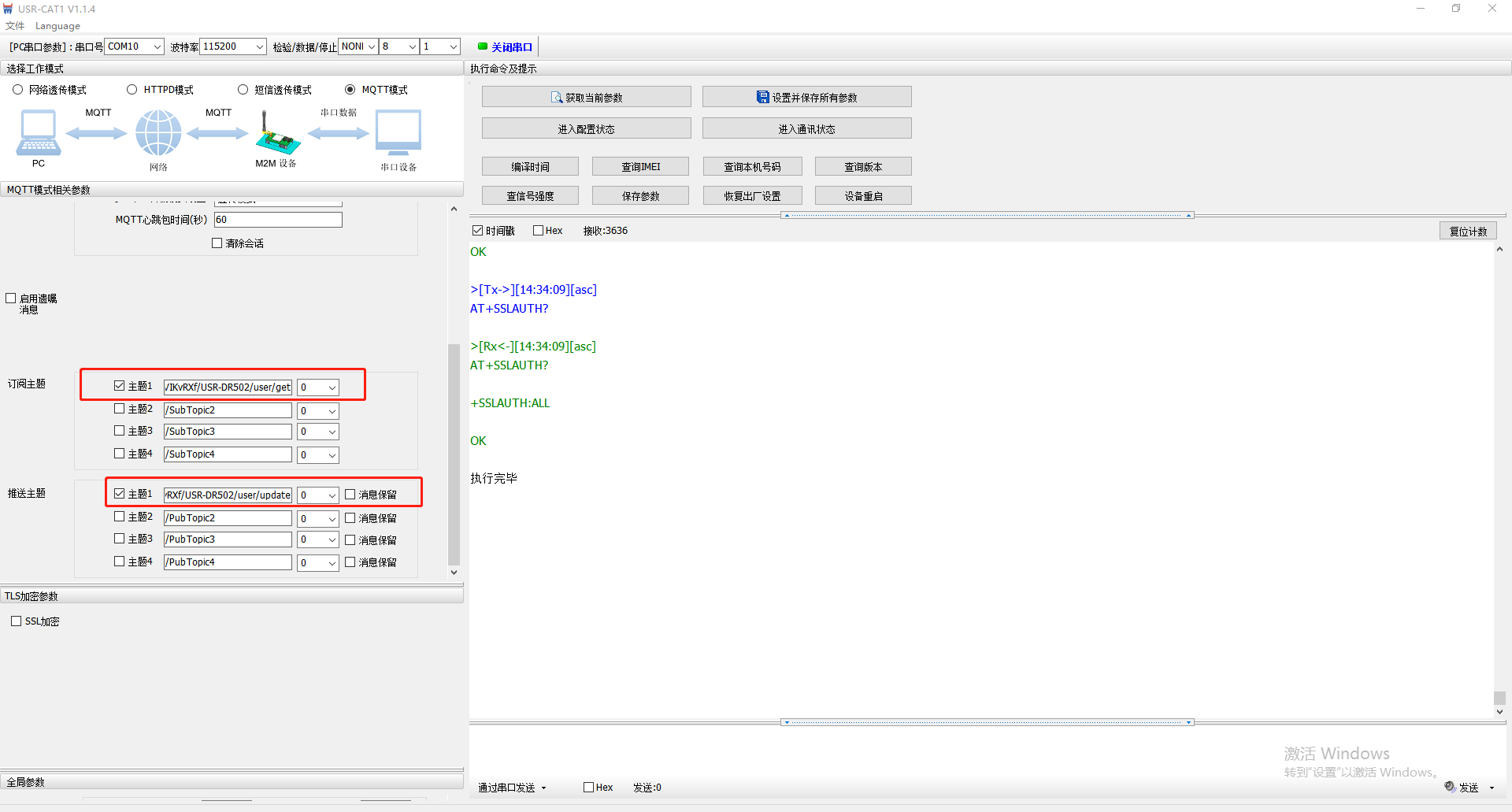Open the File (文件) menu
The image size is (1512, 812).
pos(15,26)
